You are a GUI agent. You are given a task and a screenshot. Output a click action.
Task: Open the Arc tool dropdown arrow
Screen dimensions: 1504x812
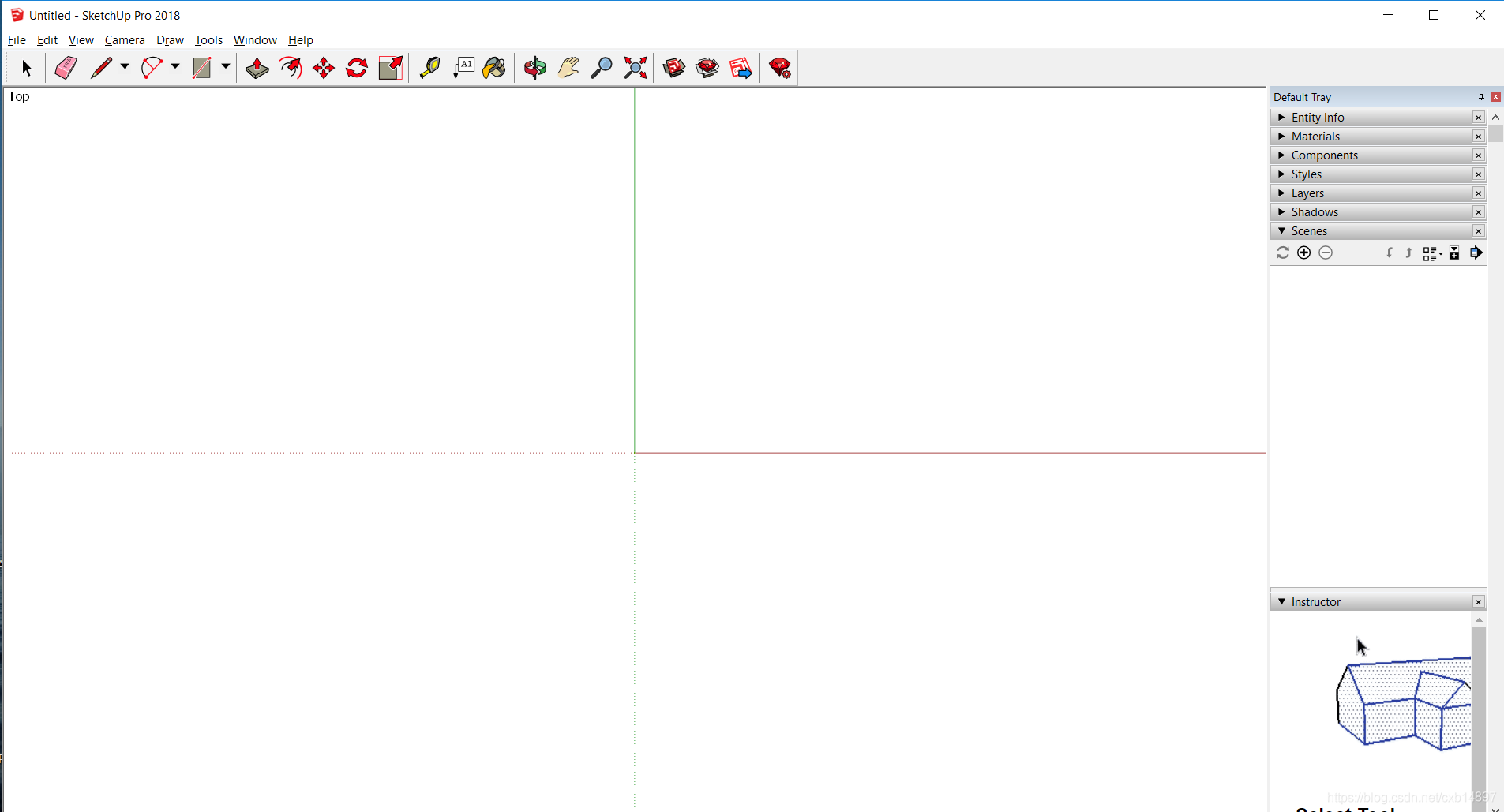click(x=175, y=67)
